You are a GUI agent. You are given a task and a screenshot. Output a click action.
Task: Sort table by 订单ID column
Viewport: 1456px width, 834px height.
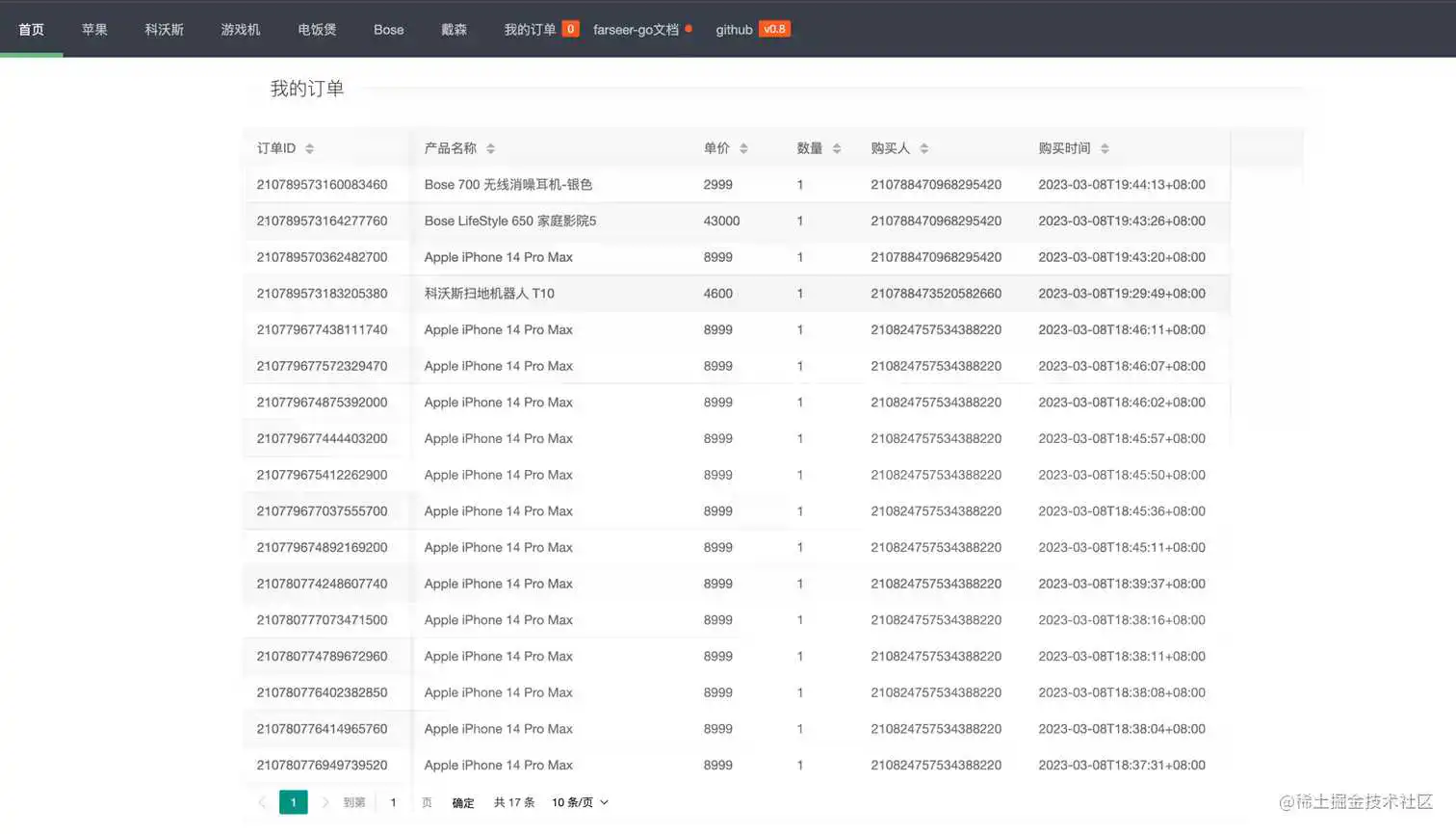pyautogui.click(x=309, y=148)
